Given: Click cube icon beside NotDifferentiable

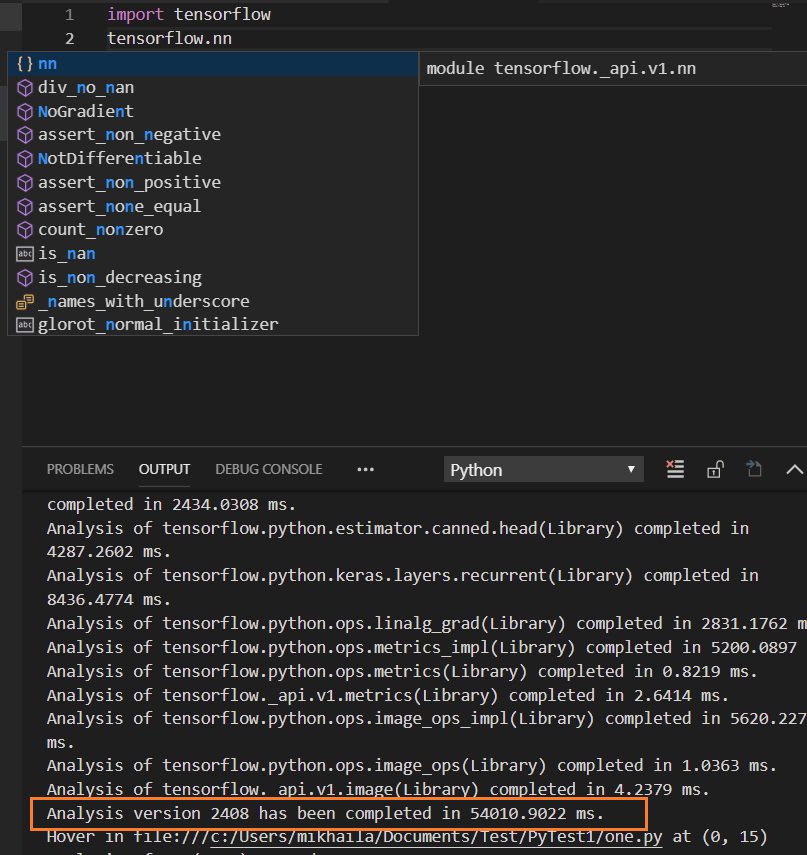Looking at the screenshot, I should (x=25, y=159).
